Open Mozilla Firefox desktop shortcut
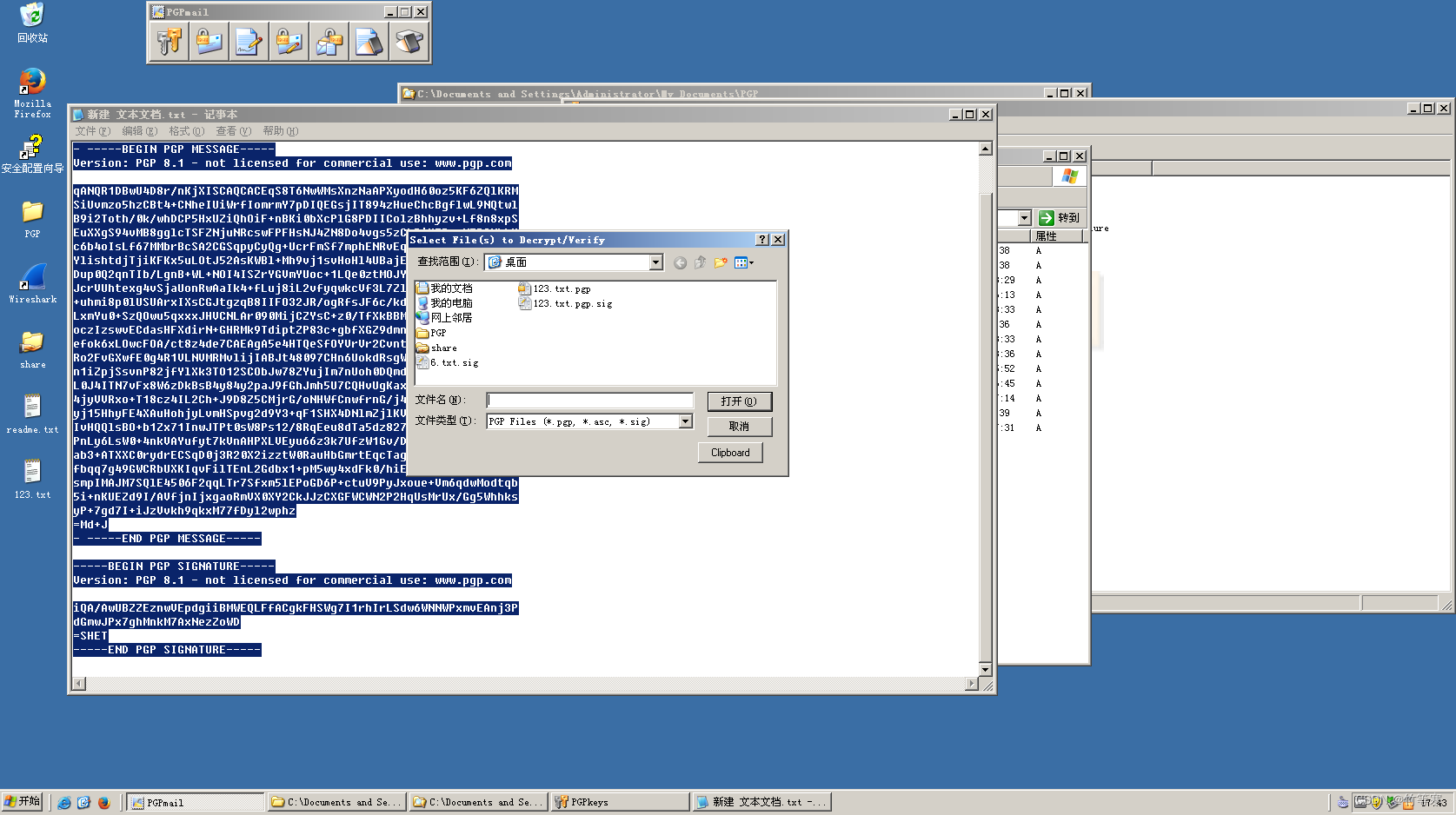This screenshot has height=815, width=1456. pyautogui.click(x=32, y=93)
